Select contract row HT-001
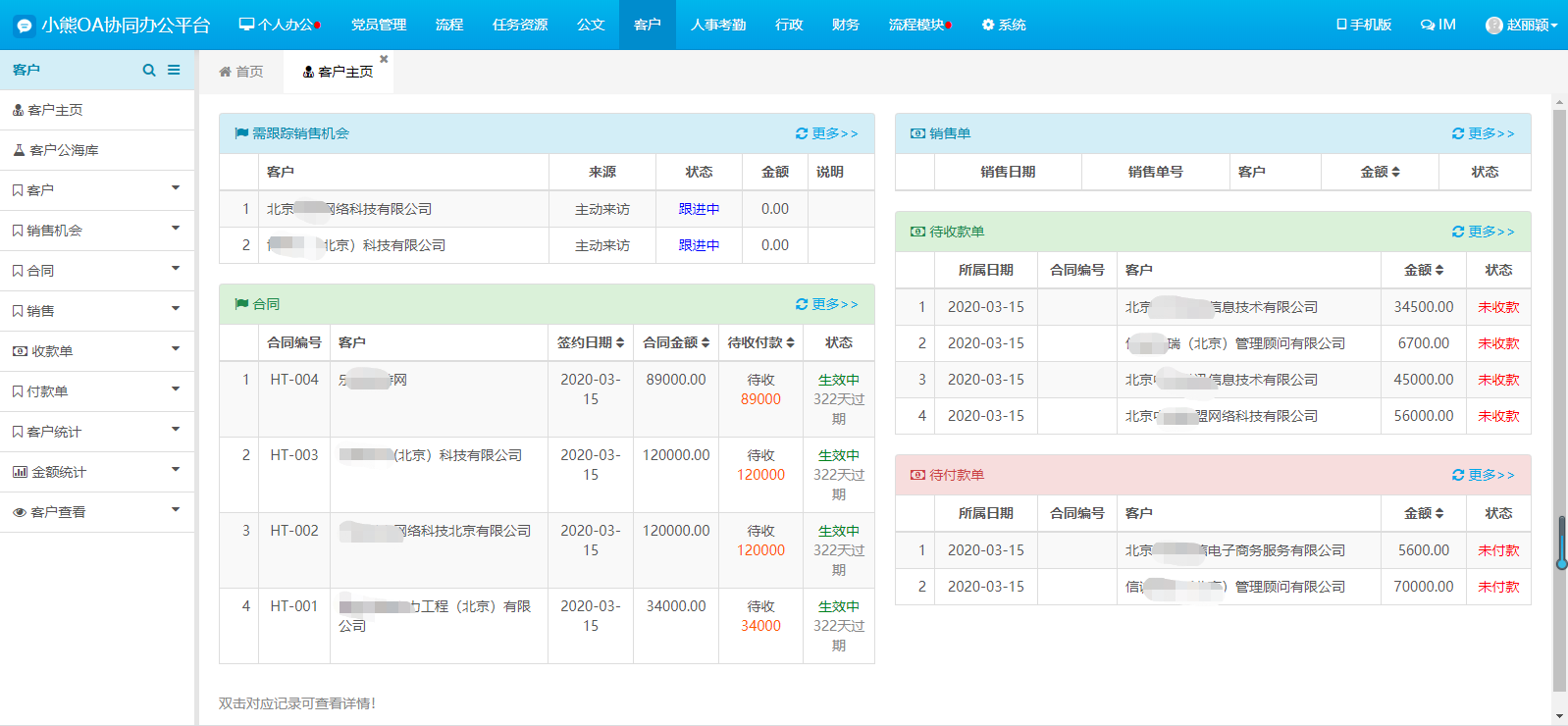The height and width of the screenshot is (726, 1568). click(x=547, y=626)
